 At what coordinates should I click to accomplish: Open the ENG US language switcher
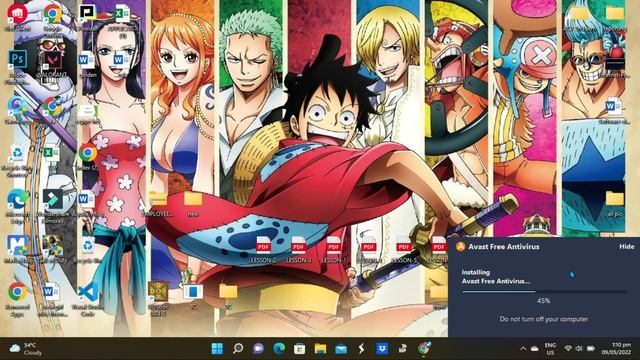click(550, 349)
